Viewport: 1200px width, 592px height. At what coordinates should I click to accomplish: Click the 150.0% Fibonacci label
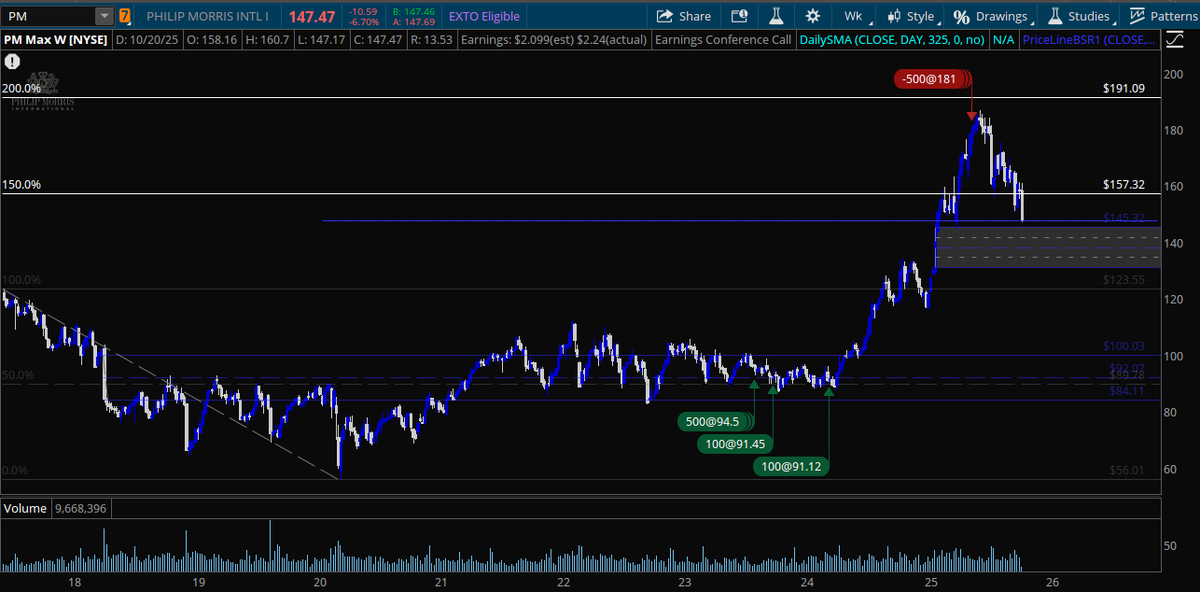coord(21,185)
